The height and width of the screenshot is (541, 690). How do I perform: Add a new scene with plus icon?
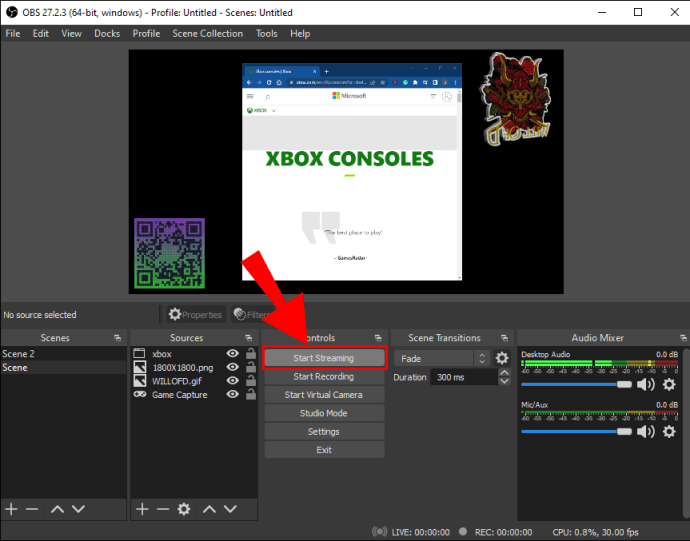tap(11, 509)
